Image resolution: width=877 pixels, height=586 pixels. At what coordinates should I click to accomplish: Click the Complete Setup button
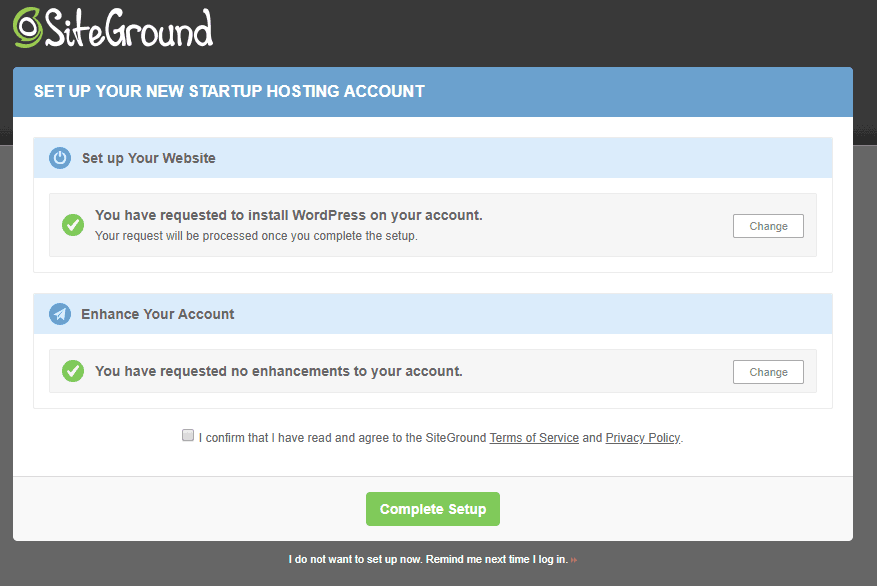pyautogui.click(x=433, y=509)
